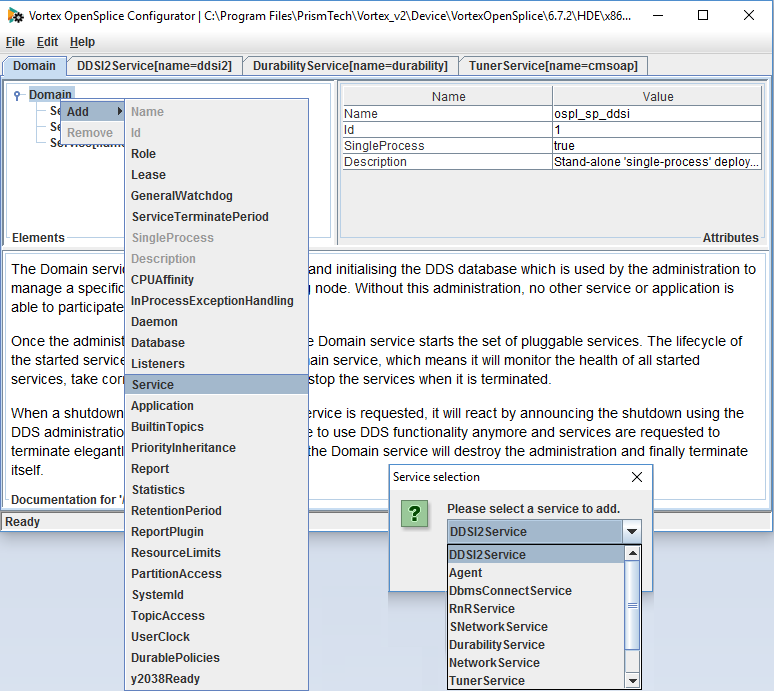Switch to the DurabilityService[name=durability] tab

[350, 66]
